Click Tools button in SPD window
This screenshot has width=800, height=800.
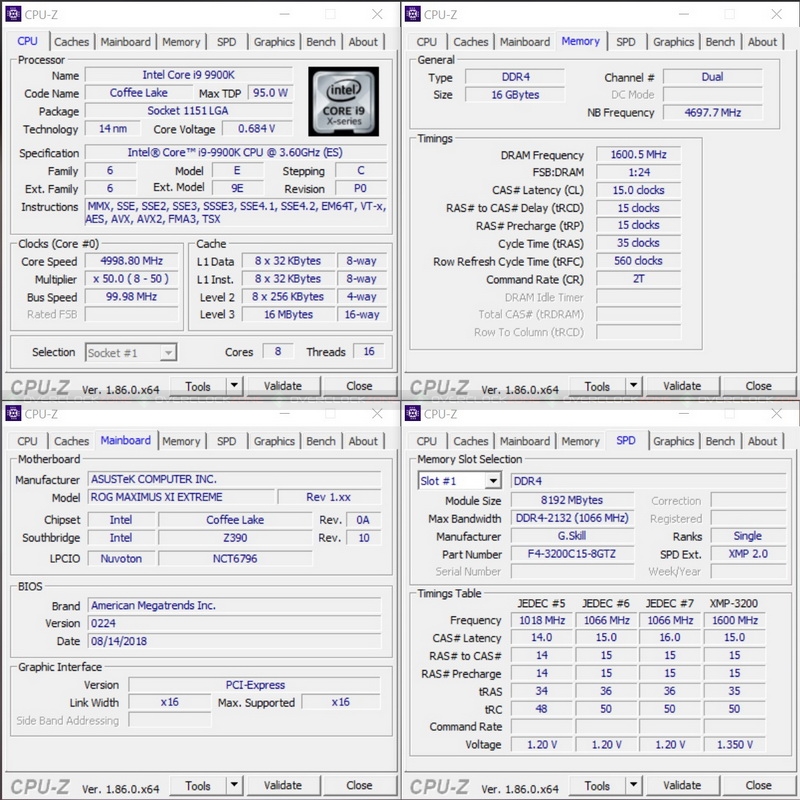coord(597,786)
